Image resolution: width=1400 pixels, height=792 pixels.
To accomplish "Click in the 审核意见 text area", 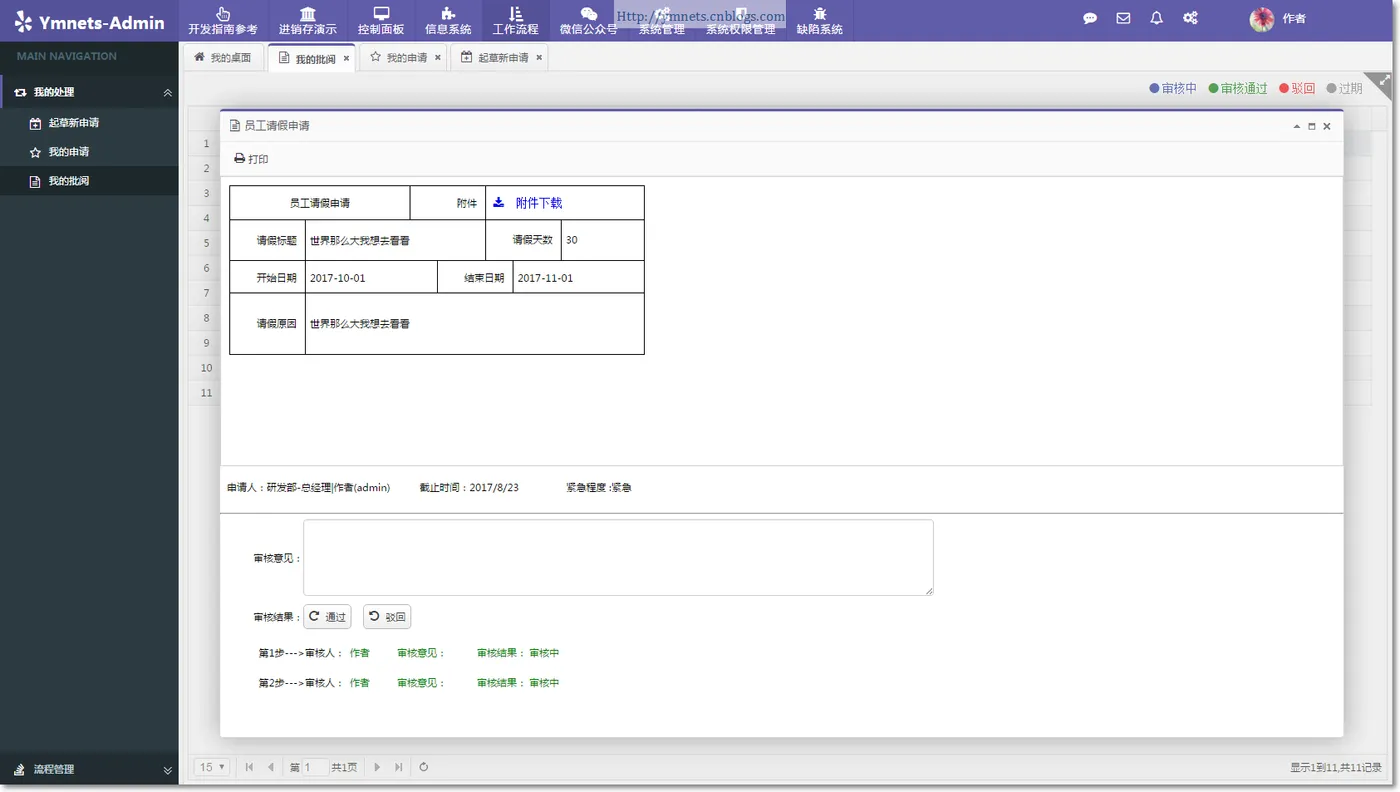I will pos(618,557).
